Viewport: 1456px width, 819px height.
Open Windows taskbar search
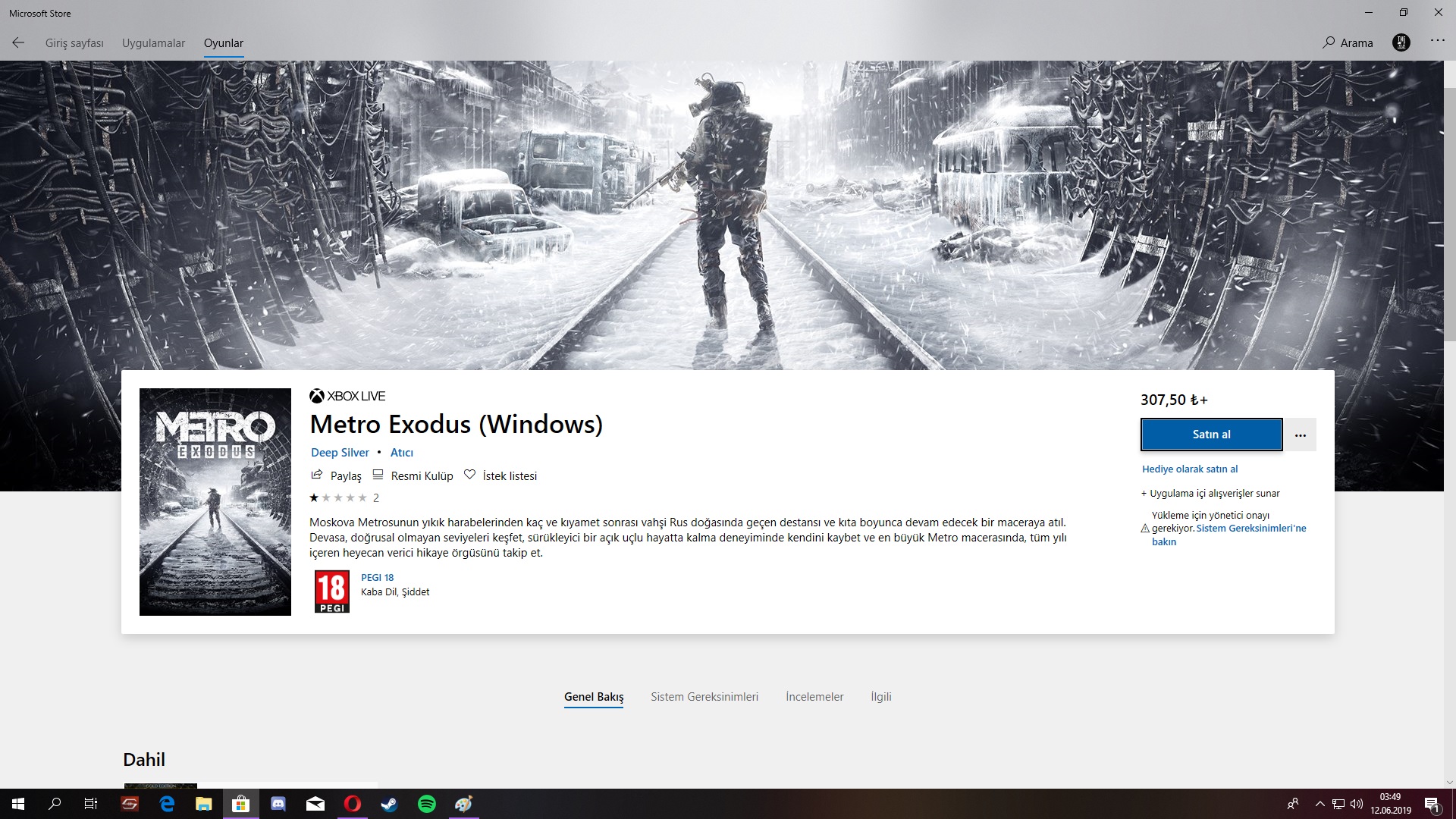click(x=55, y=804)
